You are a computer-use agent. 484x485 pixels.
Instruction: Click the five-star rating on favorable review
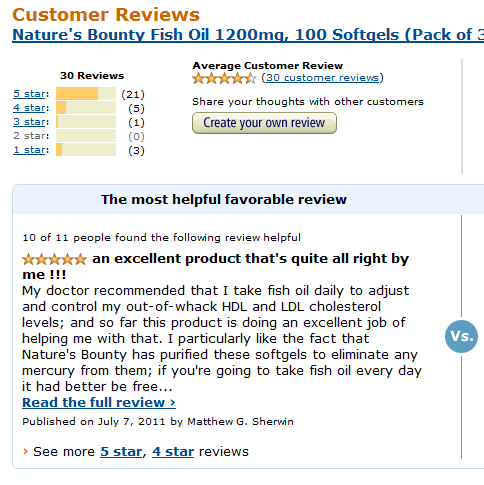(x=54, y=259)
